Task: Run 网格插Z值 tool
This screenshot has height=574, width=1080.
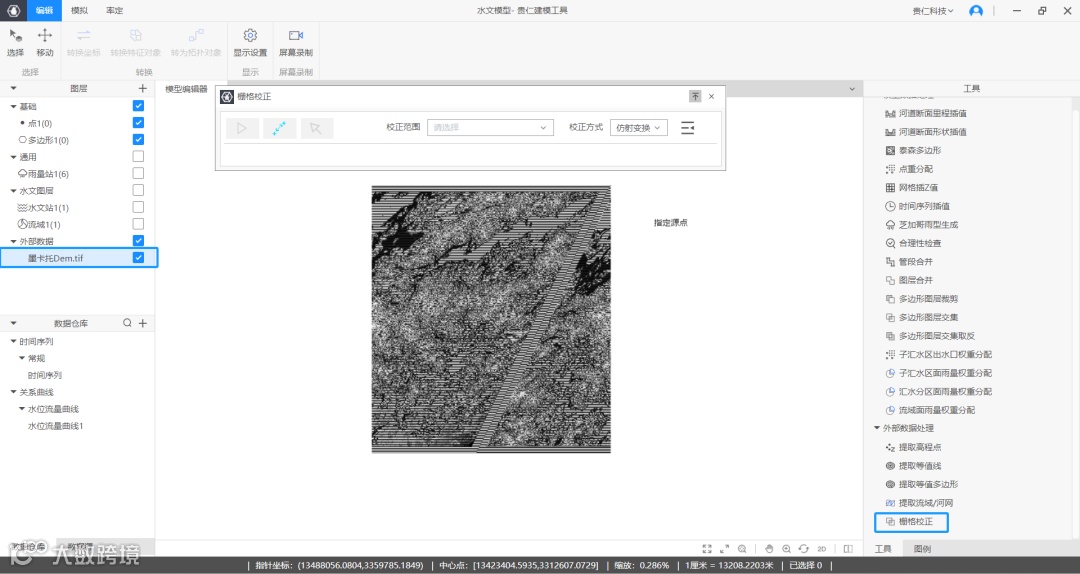Action: tap(911, 187)
